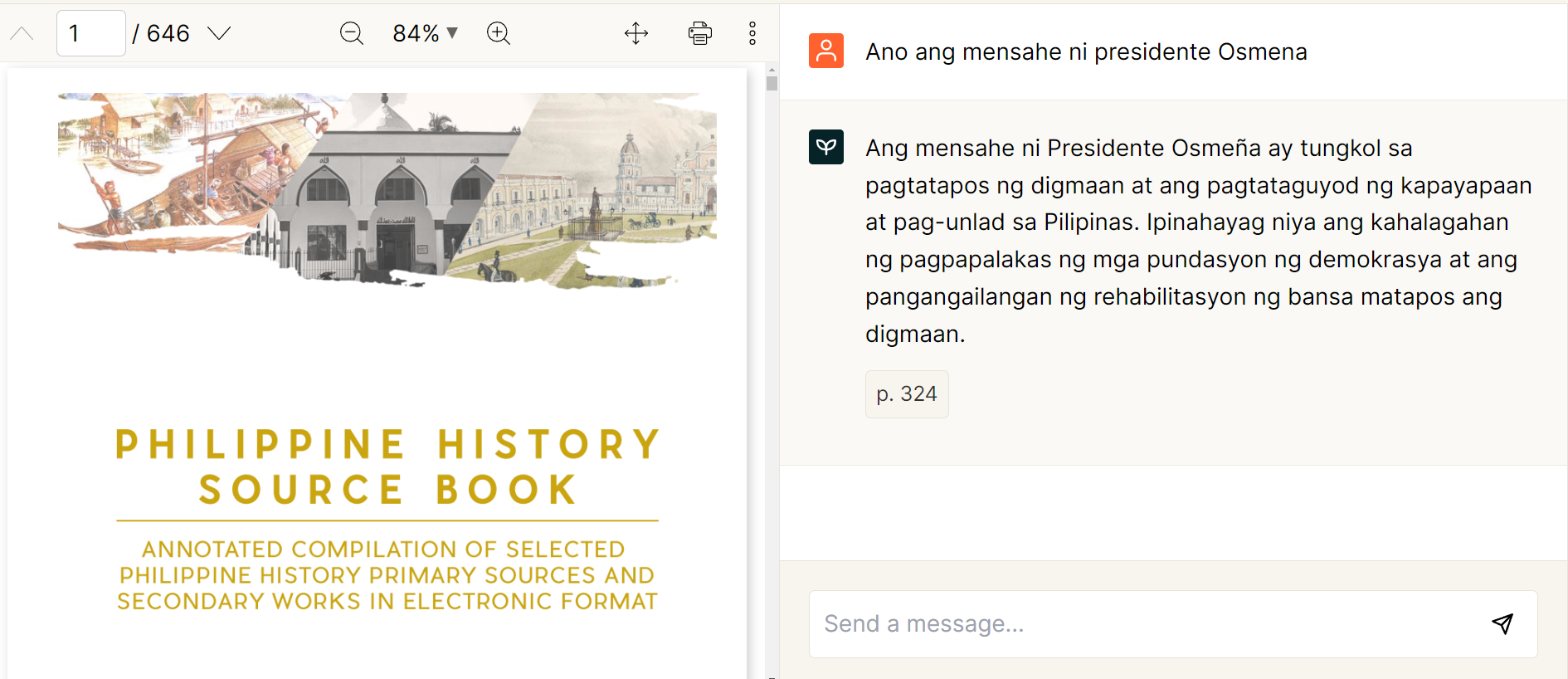Focus the Send a message field
The height and width of the screenshot is (679, 1568).
[x=1145, y=623]
